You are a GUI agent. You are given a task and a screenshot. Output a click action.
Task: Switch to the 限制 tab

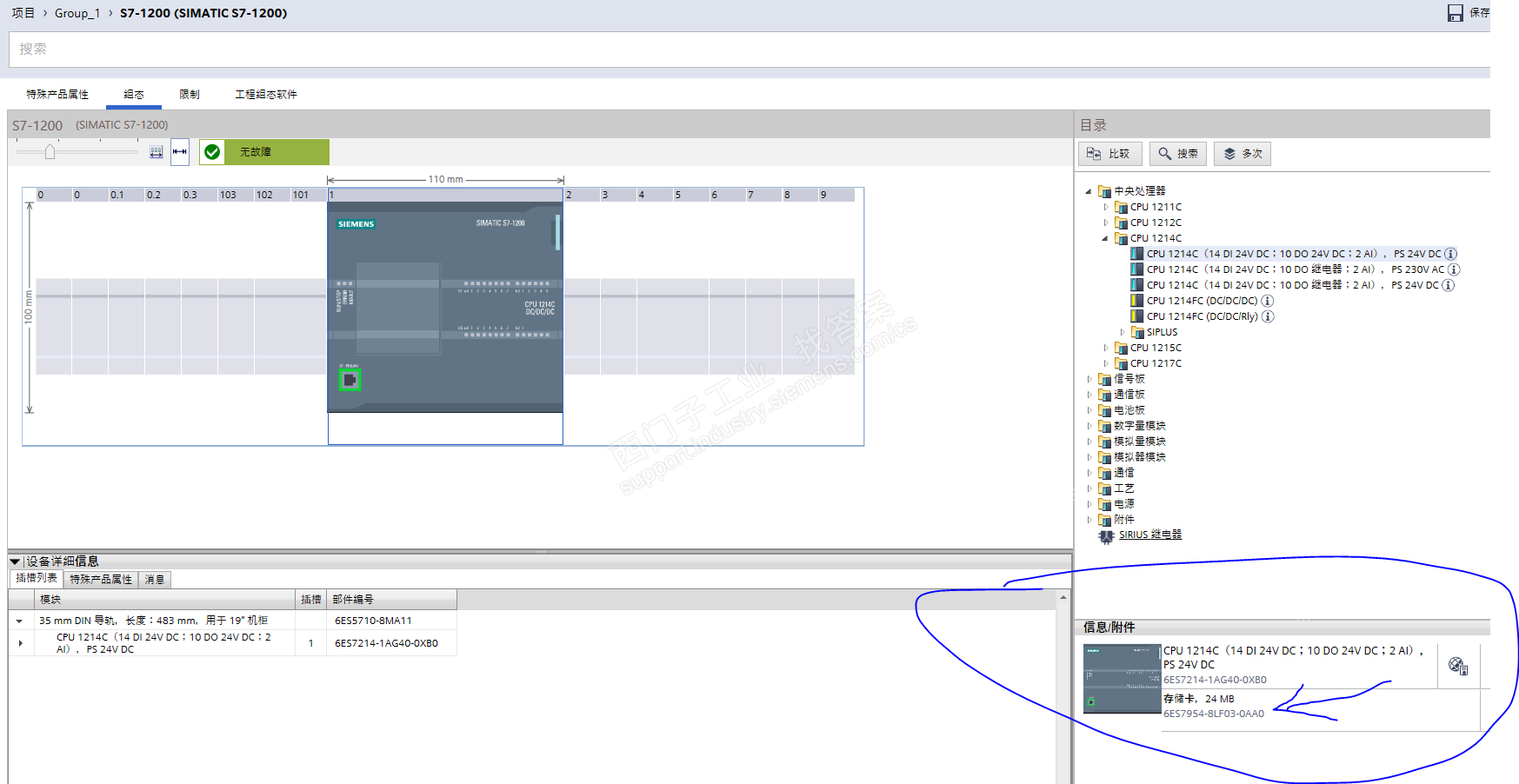[x=190, y=95]
